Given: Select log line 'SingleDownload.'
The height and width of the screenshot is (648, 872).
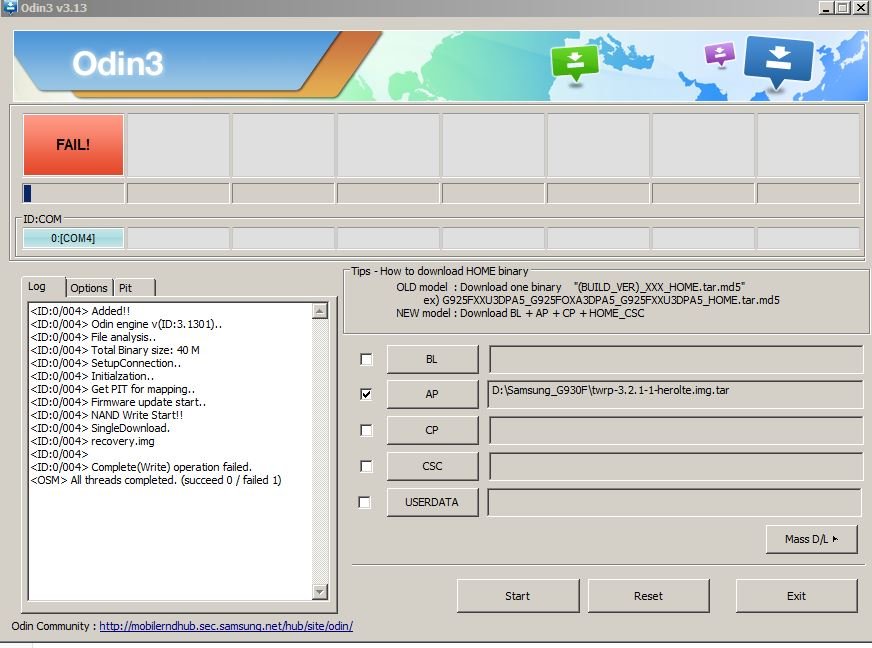Looking at the screenshot, I should [x=100, y=428].
